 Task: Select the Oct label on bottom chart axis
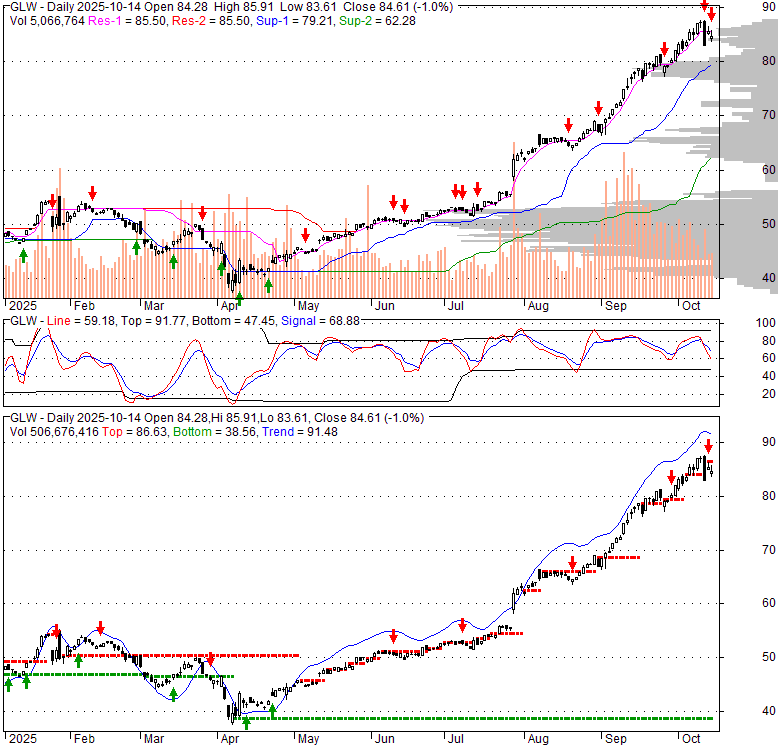point(689,738)
